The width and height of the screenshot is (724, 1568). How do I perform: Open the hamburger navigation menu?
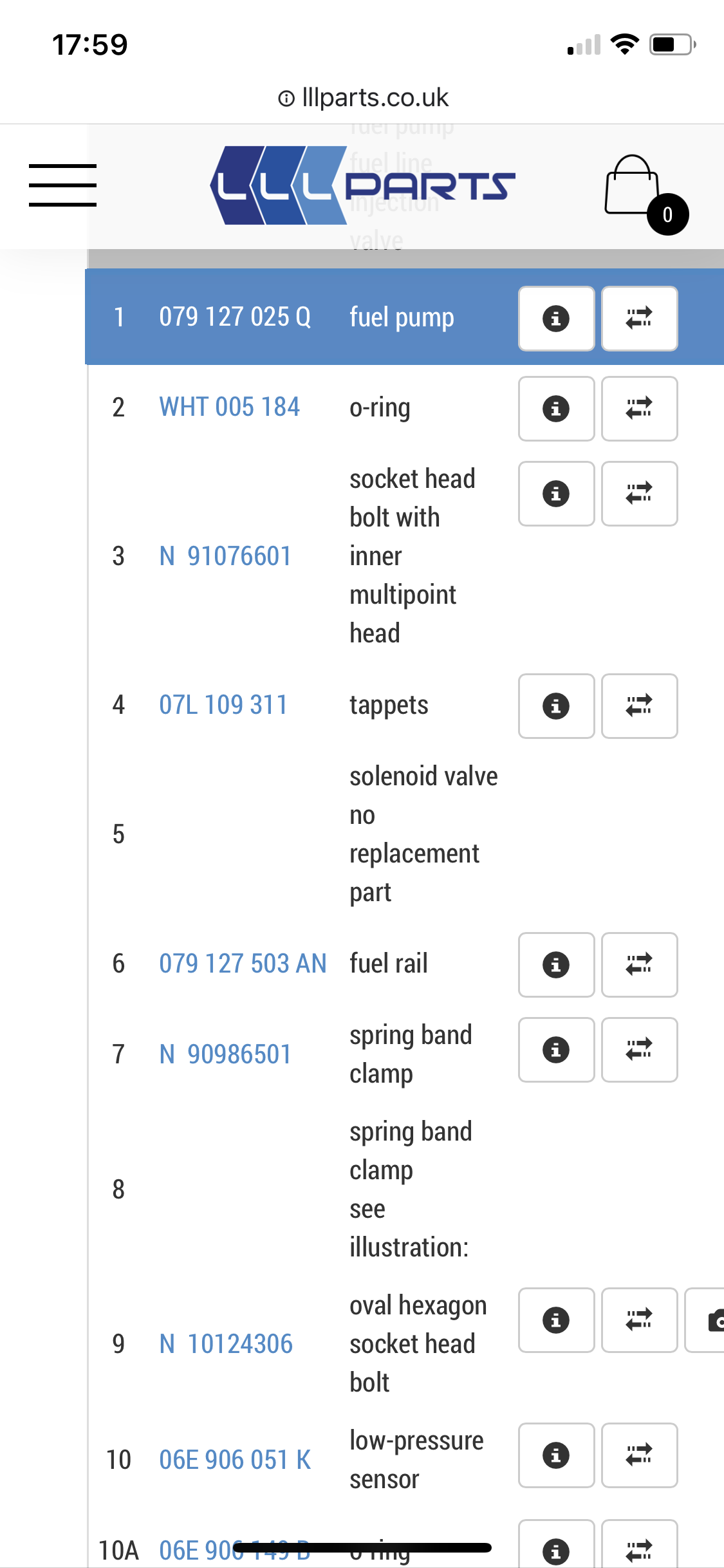(62, 185)
